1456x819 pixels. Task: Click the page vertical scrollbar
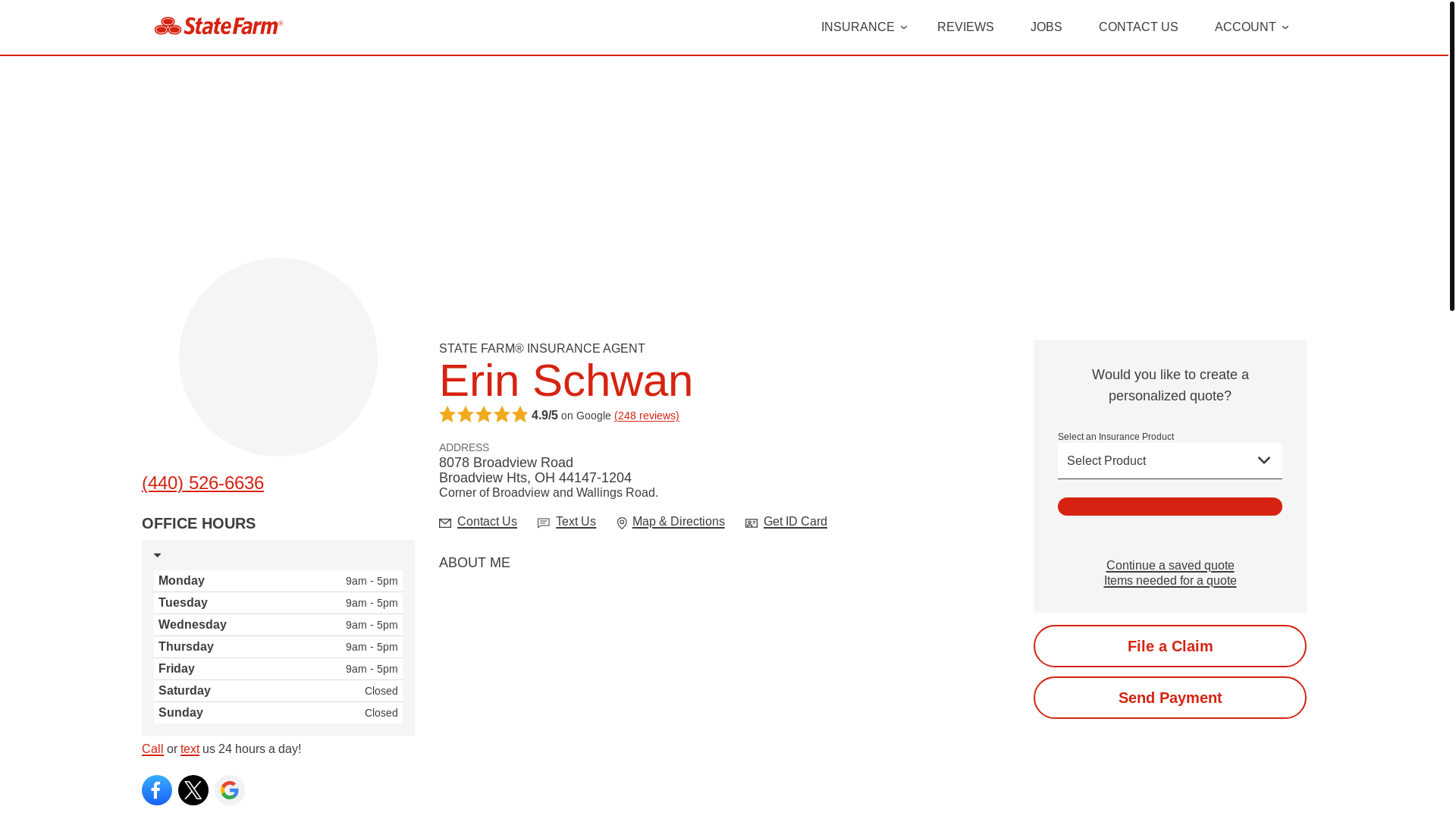tap(1452, 155)
